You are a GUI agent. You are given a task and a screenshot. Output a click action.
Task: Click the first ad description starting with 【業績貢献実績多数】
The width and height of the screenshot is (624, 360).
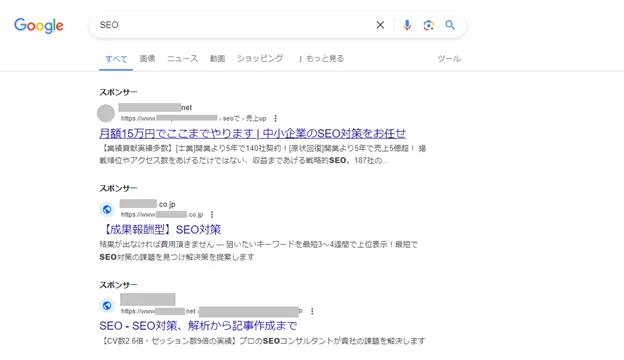click(x=263, y=154)
